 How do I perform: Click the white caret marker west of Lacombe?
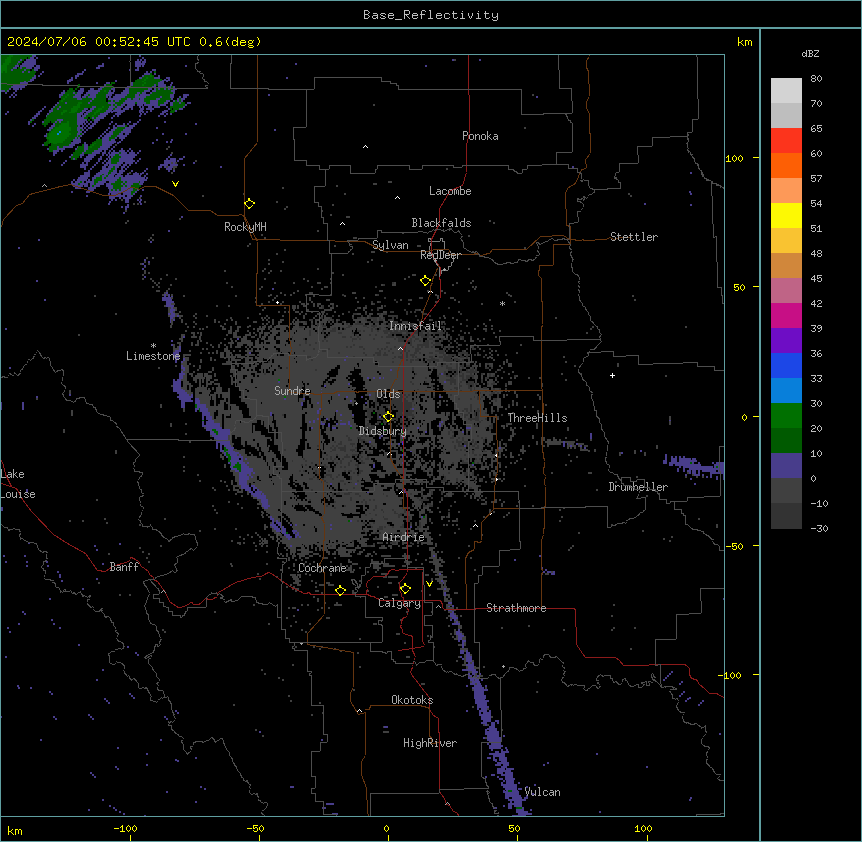(397, 198)
